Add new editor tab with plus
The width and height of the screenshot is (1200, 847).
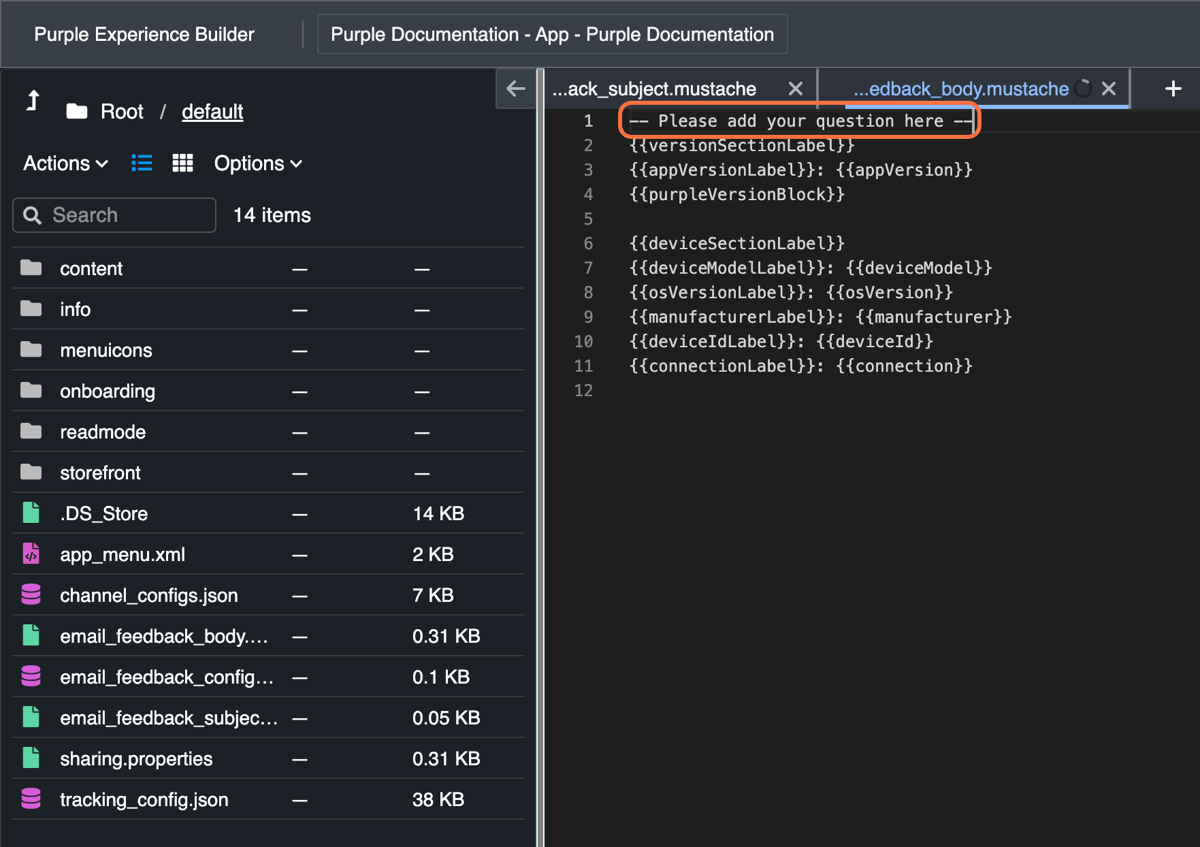pos(1173,88)
